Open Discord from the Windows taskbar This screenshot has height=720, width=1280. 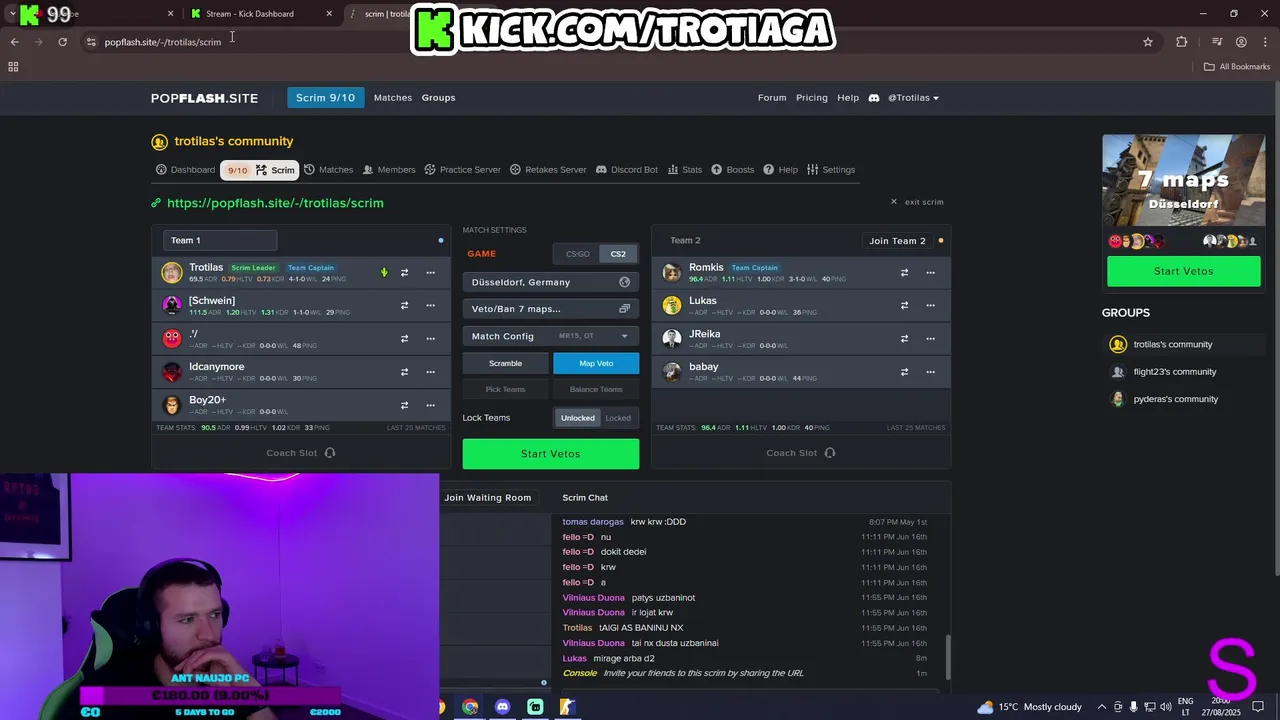tap(502, 707)
